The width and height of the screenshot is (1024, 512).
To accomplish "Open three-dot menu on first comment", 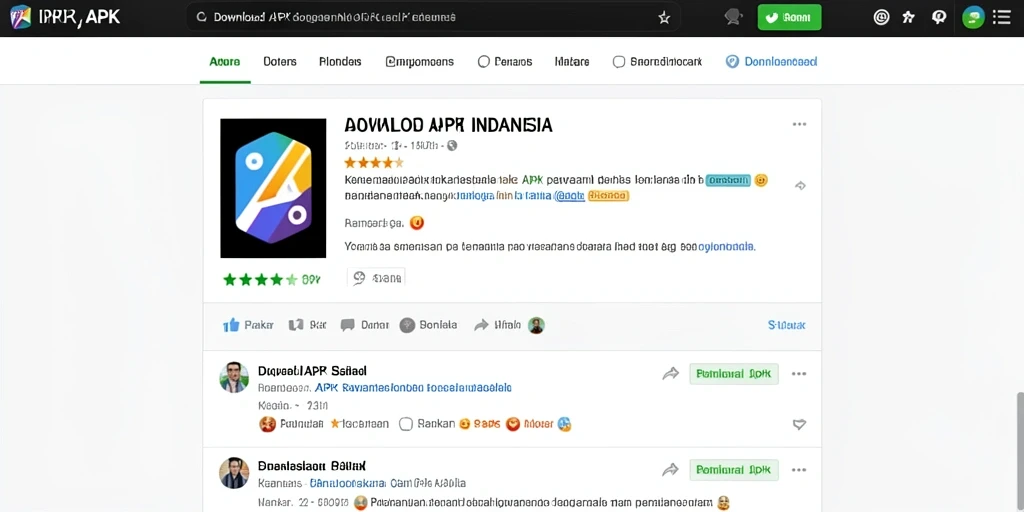I will point(799,374).
